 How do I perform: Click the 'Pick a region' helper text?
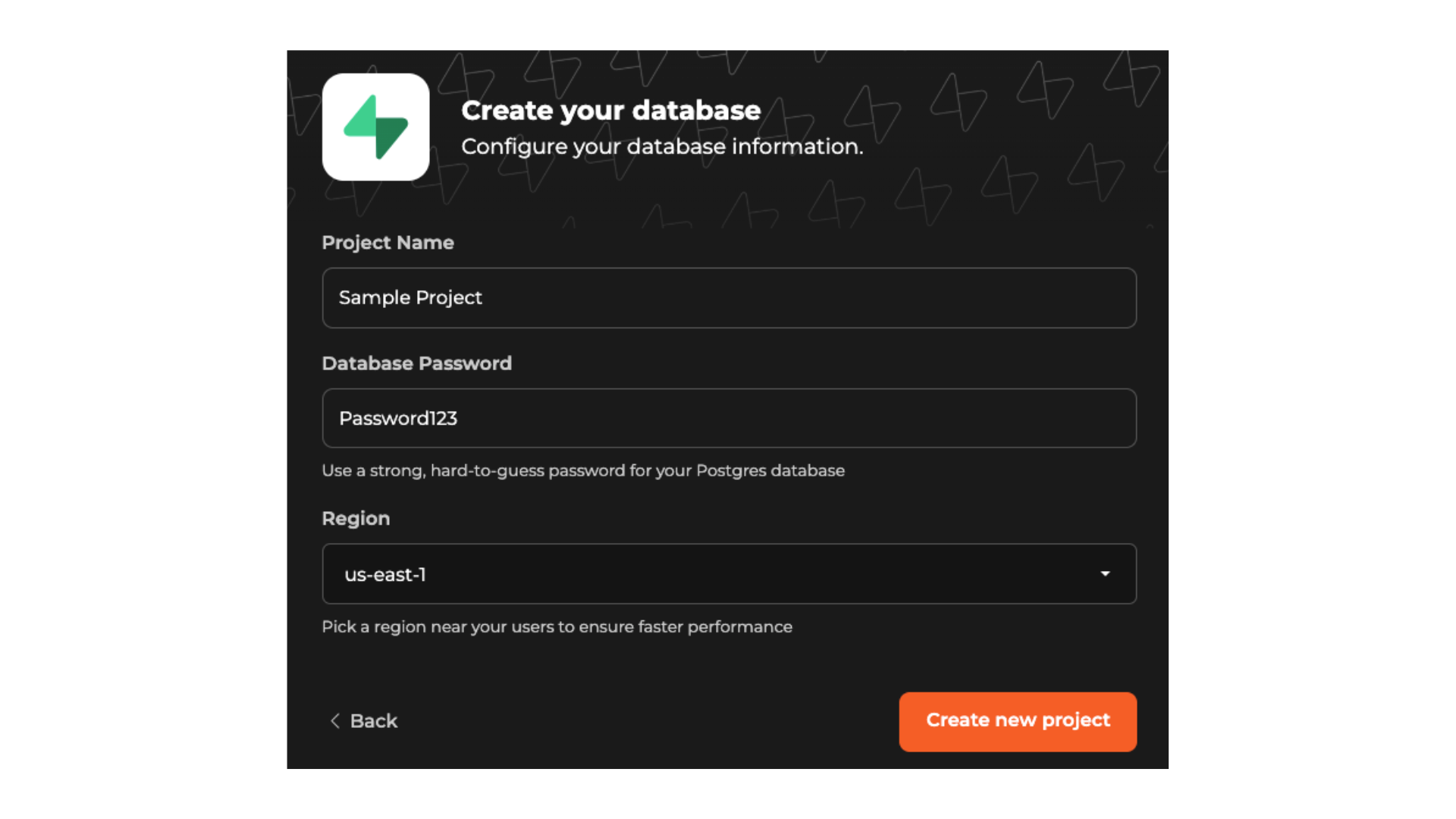tap(557, 627)
